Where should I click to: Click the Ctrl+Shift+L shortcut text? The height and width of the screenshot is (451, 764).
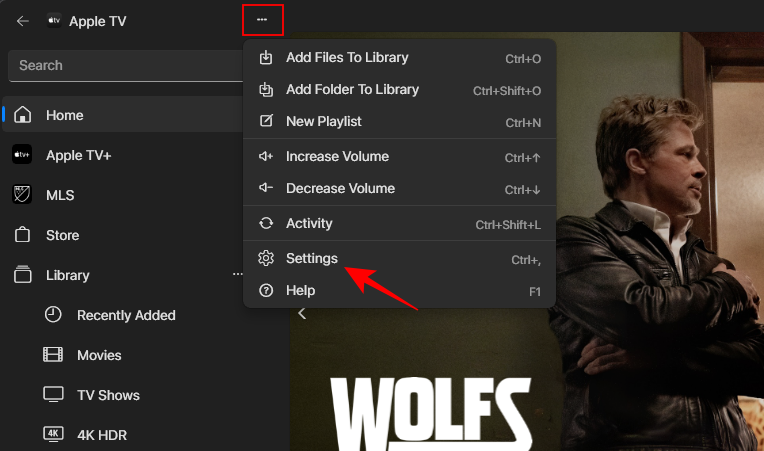coord(508,225)
